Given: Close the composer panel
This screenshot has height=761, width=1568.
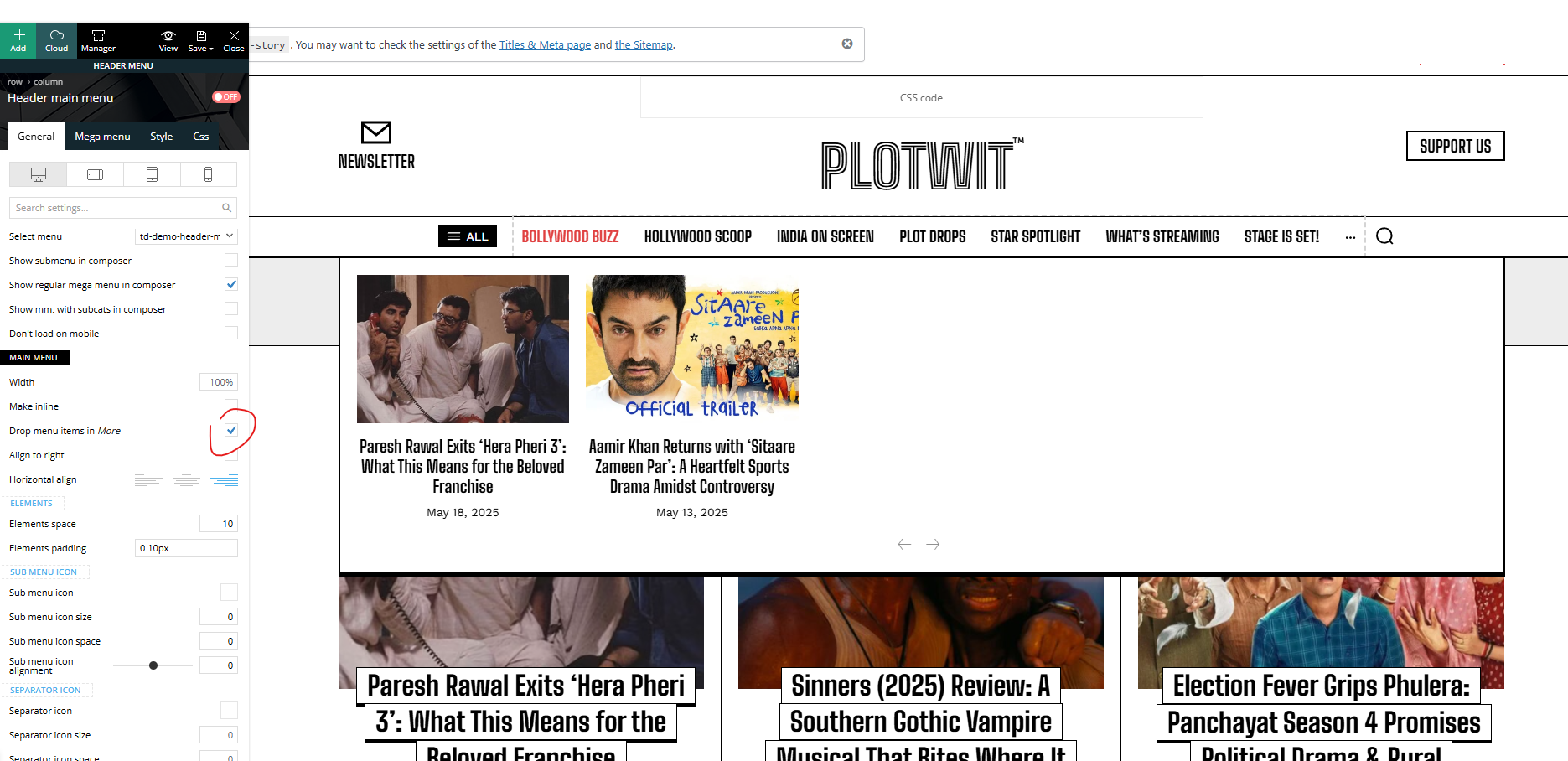Looking at the screenshot, I should click(x=234, y=40).
